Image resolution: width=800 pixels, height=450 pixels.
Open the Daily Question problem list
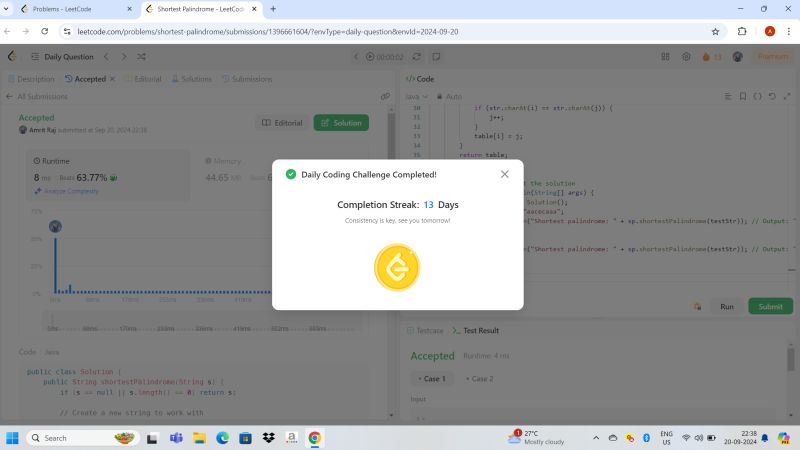[x=62, y=57]
